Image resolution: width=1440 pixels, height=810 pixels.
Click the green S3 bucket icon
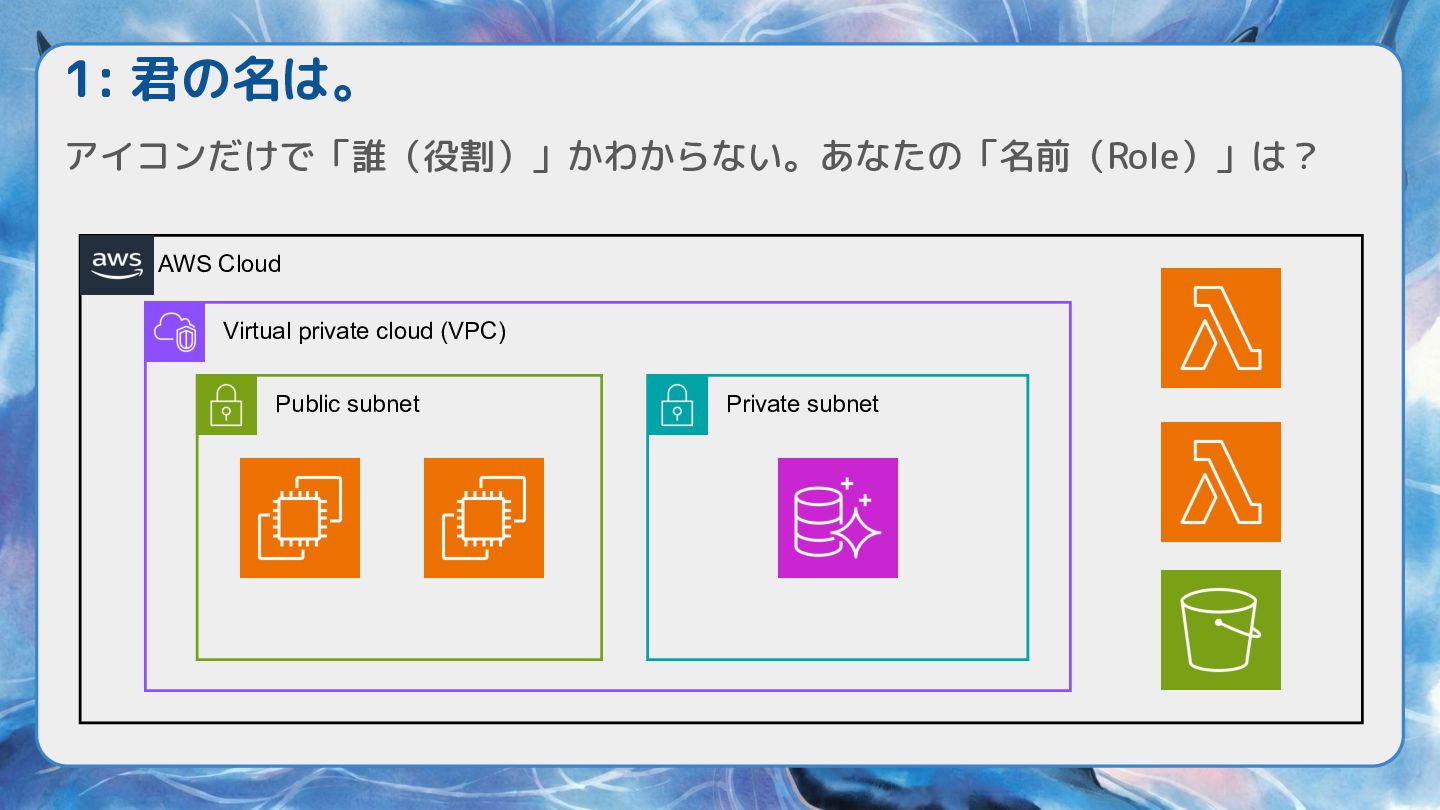(1220, 630)
